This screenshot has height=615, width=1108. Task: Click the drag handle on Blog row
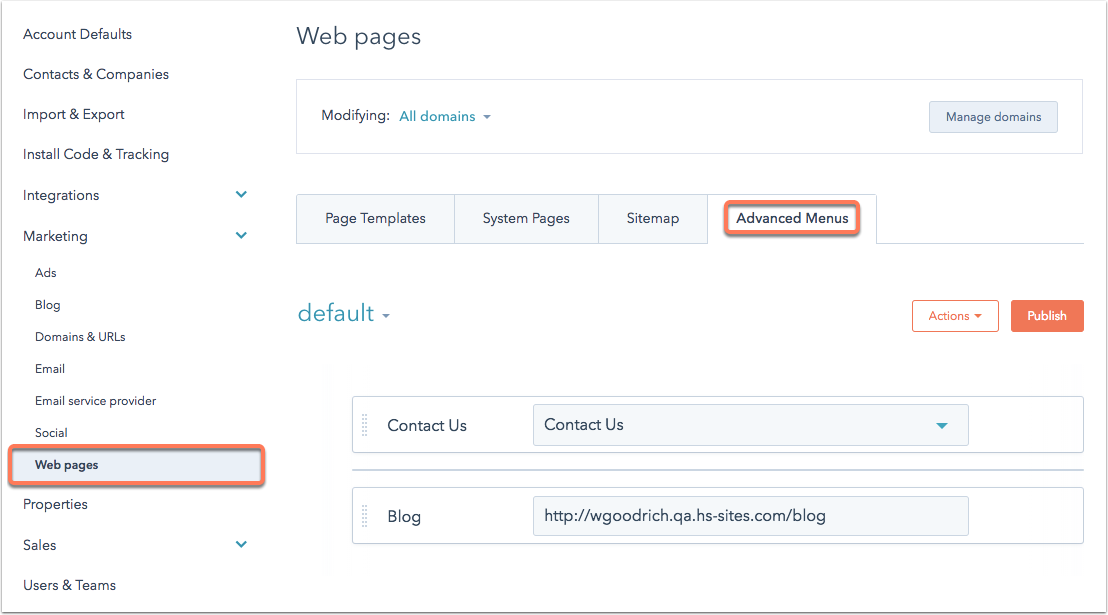pyautogui.click(x=365, y=516)
